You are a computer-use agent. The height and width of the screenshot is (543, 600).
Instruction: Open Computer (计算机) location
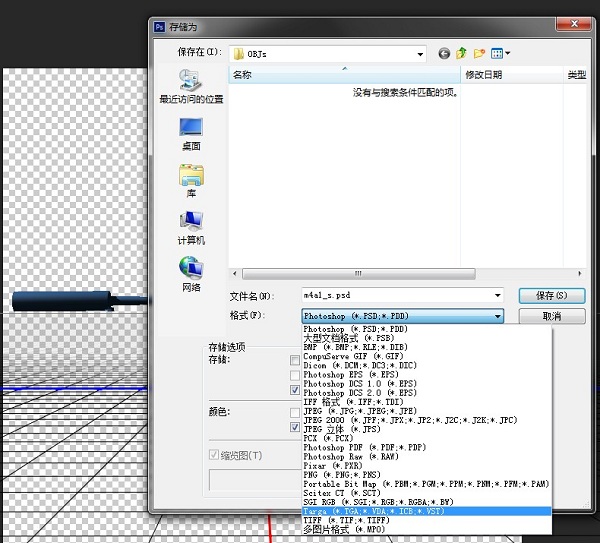pos(191,228)
